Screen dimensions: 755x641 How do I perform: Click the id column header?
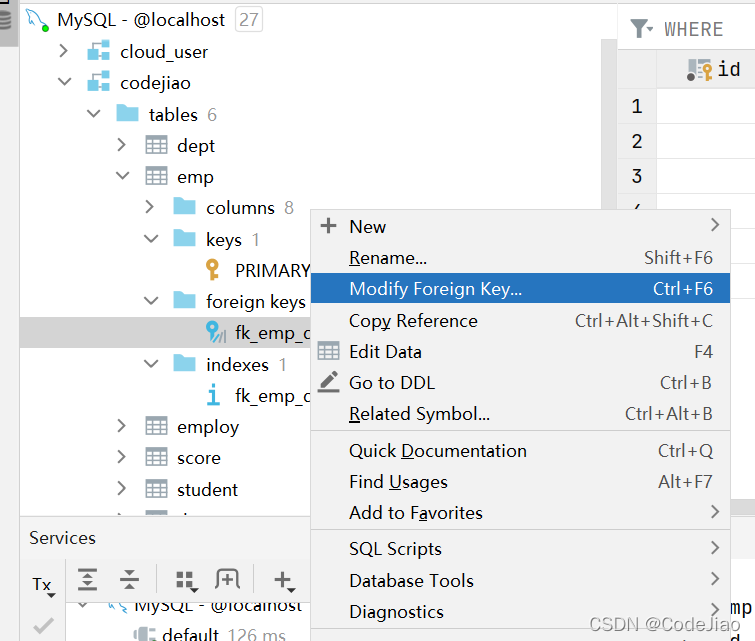(706, 69)
